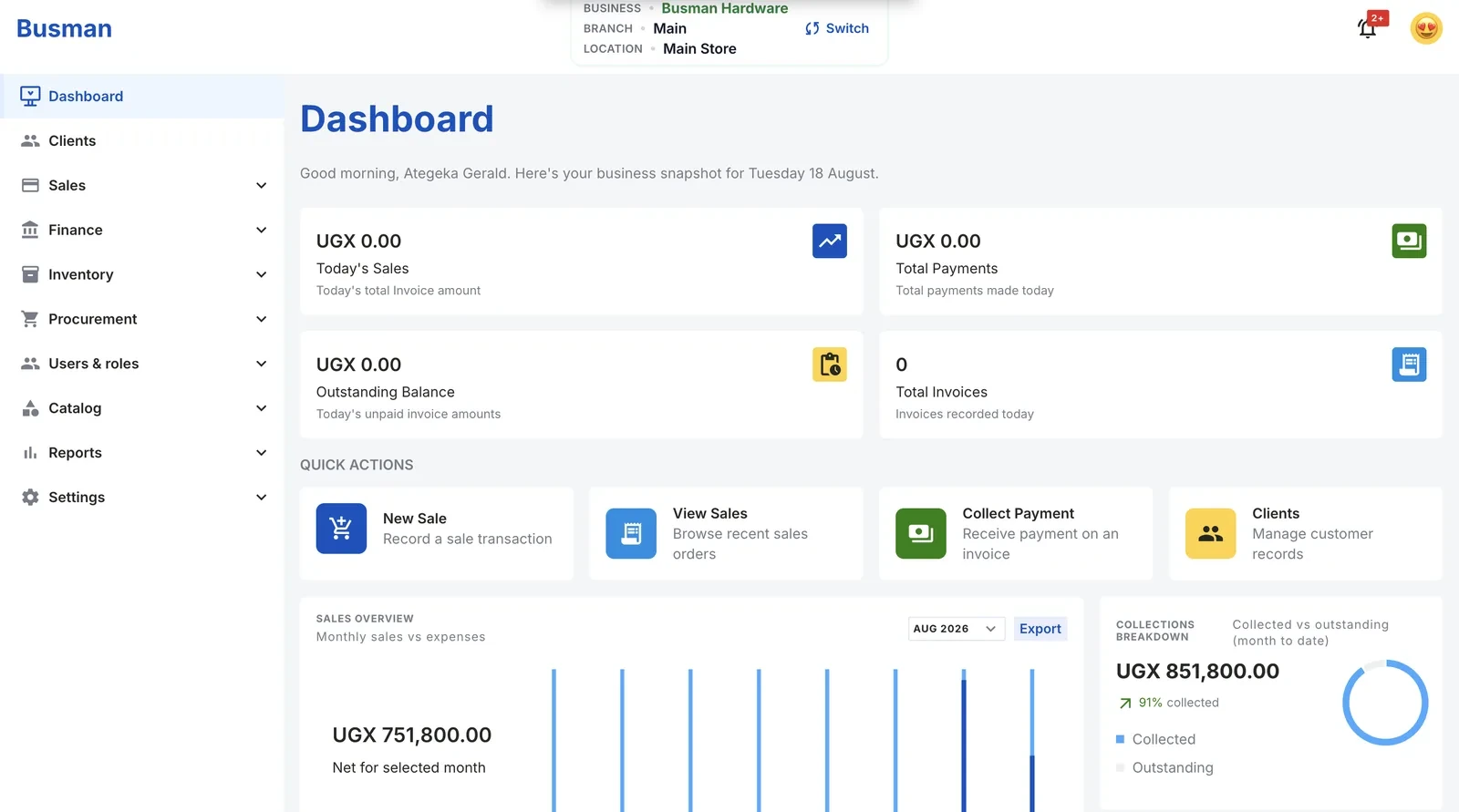Image resolution: width=1459 pixels, height=812 pixels.
Task: Open the user avatar emoji menu
Action: [1426, 28]
